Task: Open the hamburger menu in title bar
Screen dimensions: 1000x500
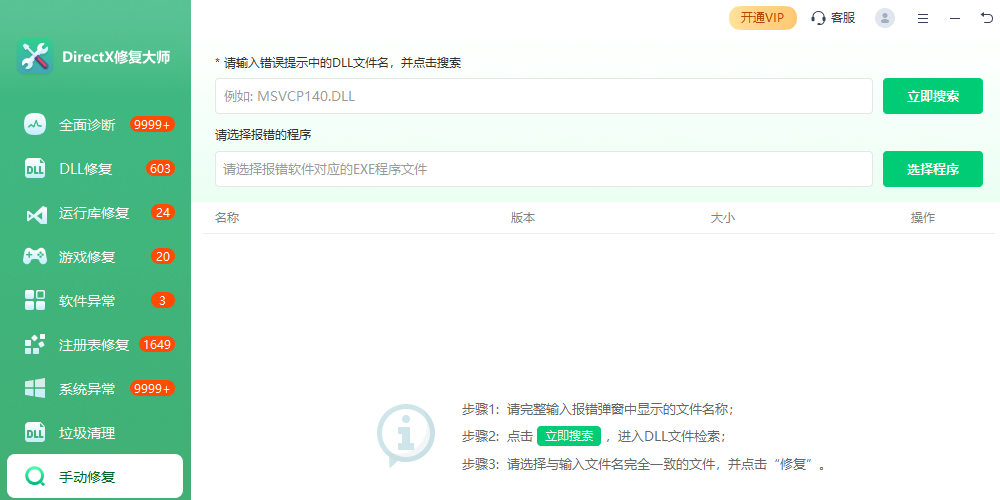Action: [923, 18]
